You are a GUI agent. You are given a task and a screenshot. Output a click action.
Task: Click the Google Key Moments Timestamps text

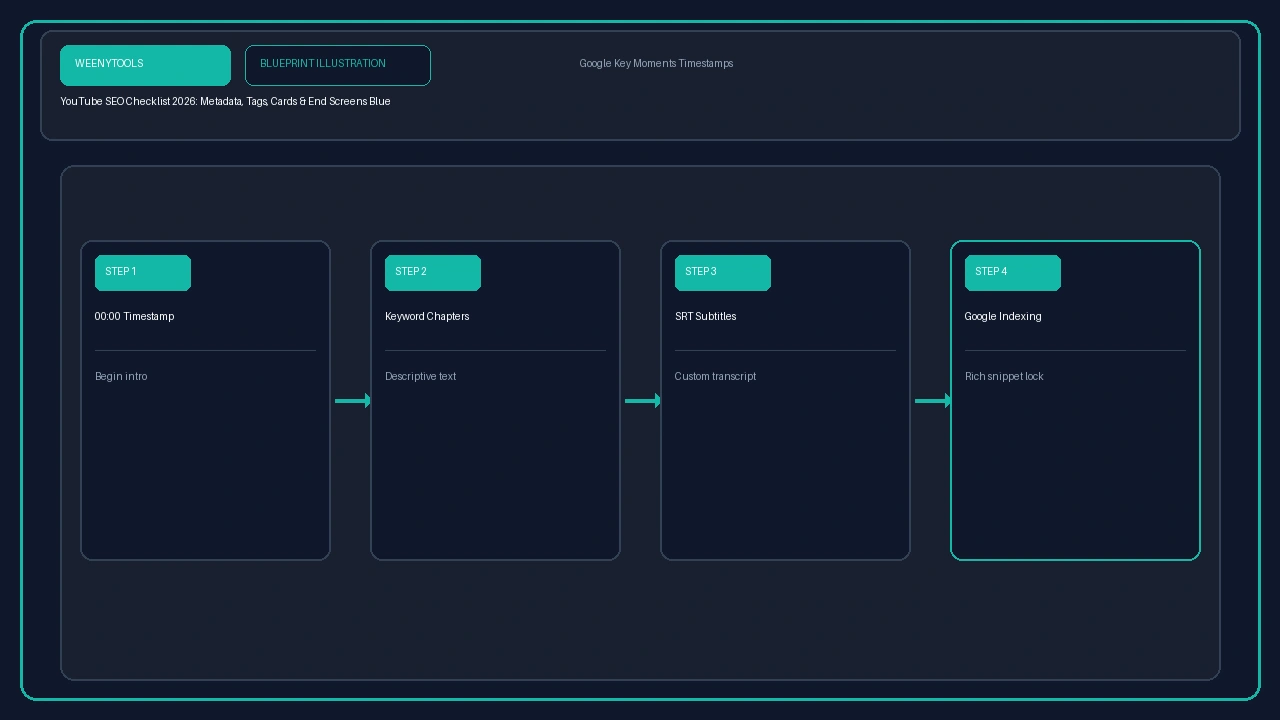pyautogui.click(x=656, y=64)
